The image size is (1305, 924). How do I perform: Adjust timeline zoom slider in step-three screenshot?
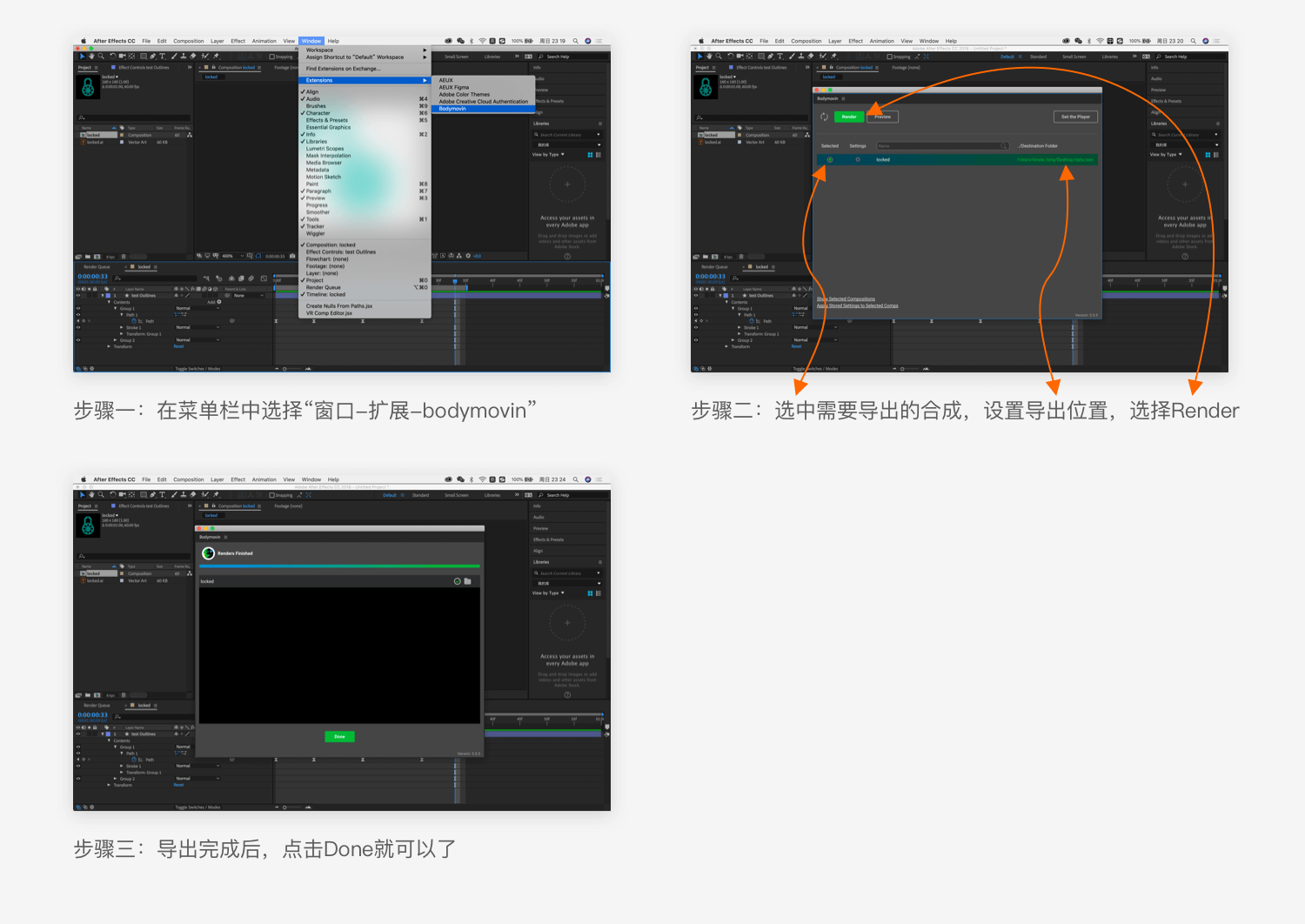coord(293,807)
